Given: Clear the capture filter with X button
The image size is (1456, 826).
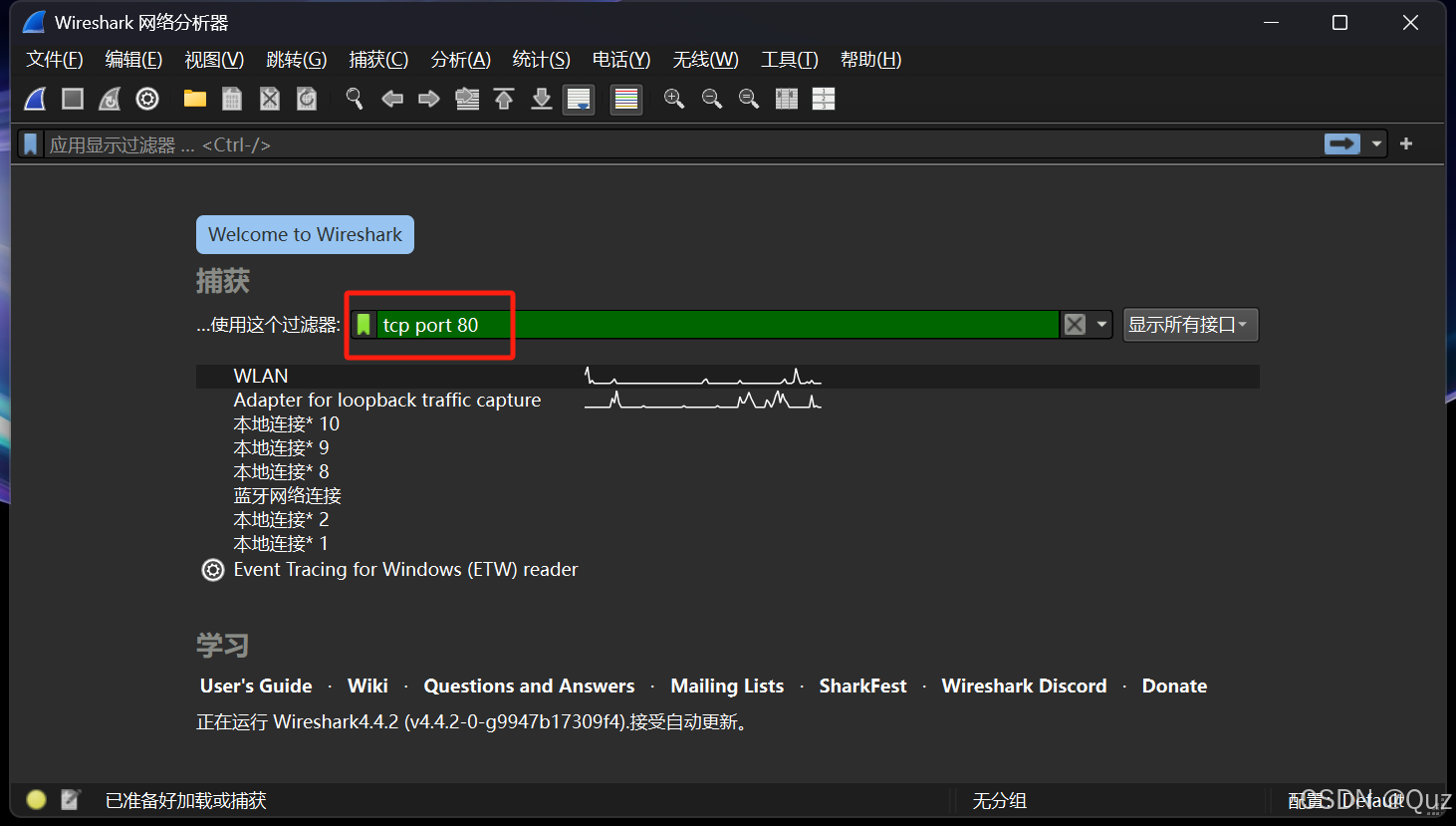Looking at the screenshot, I should pos(1075,325).
